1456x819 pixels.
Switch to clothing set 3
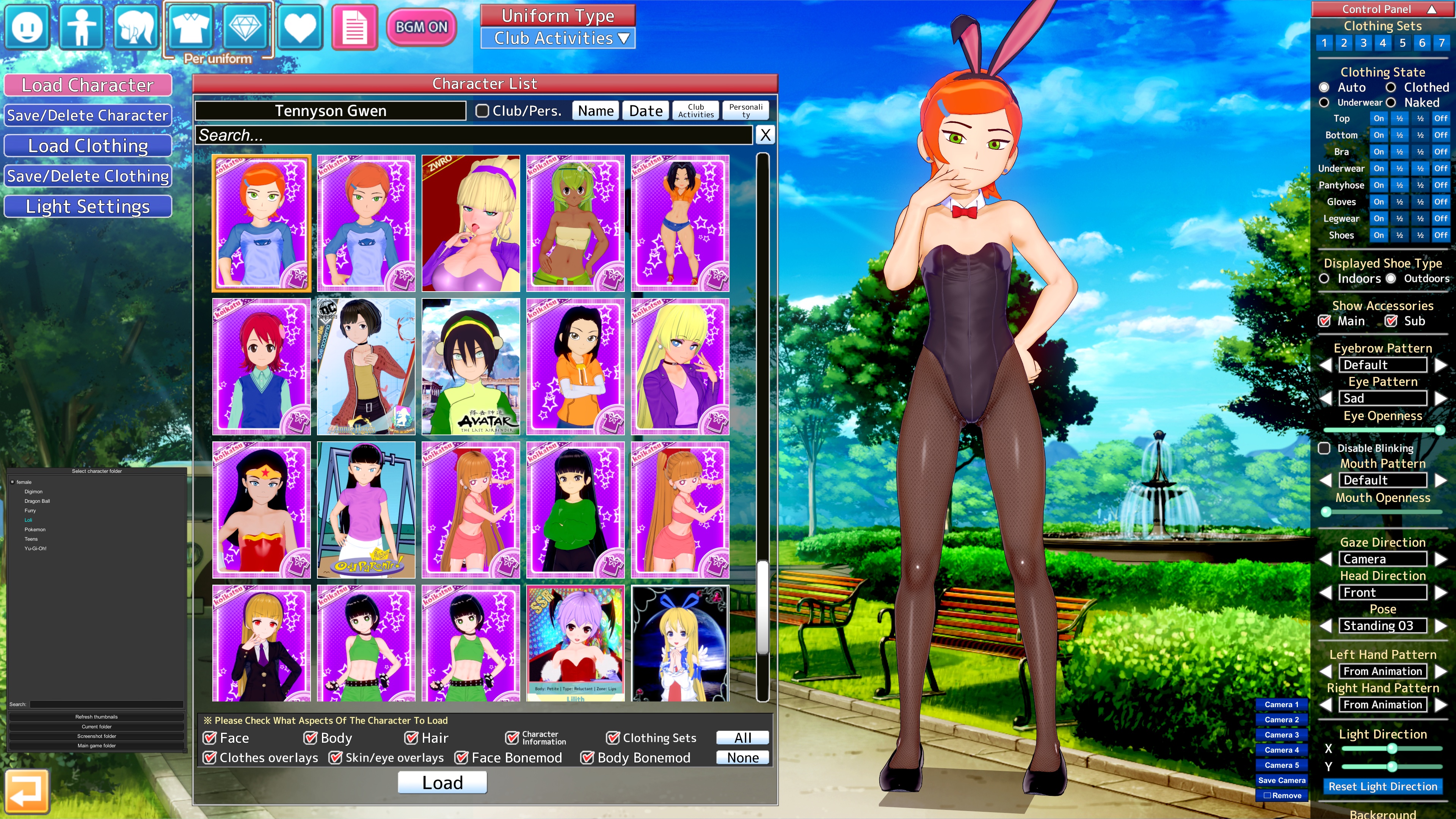point(1363,43)
